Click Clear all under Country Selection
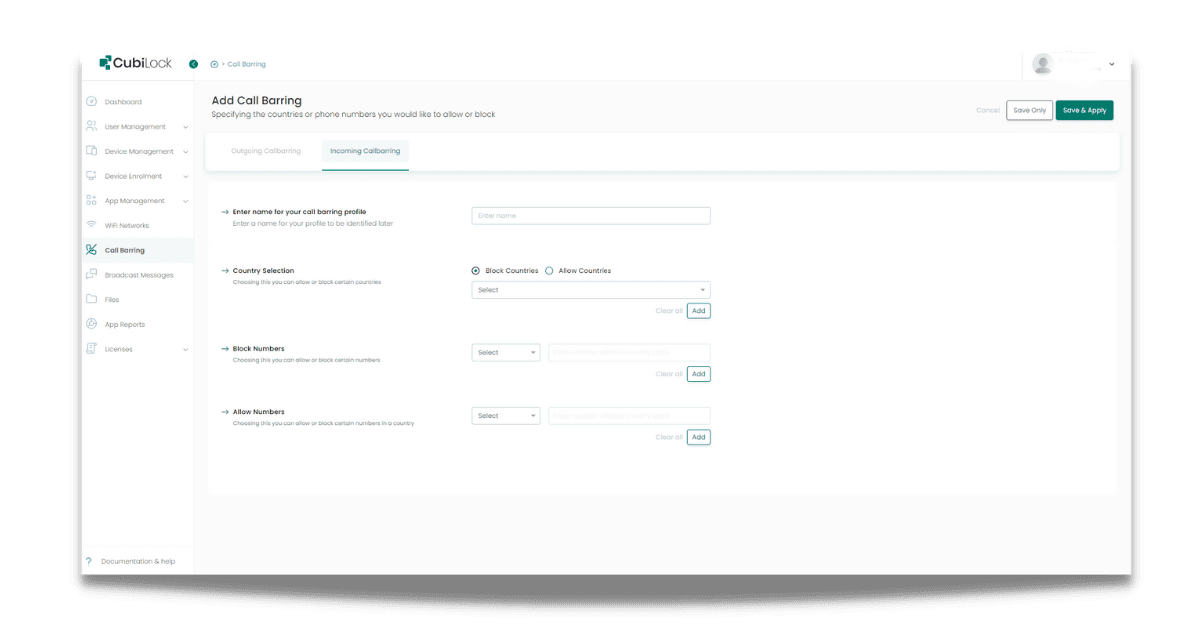 point(669,311)
